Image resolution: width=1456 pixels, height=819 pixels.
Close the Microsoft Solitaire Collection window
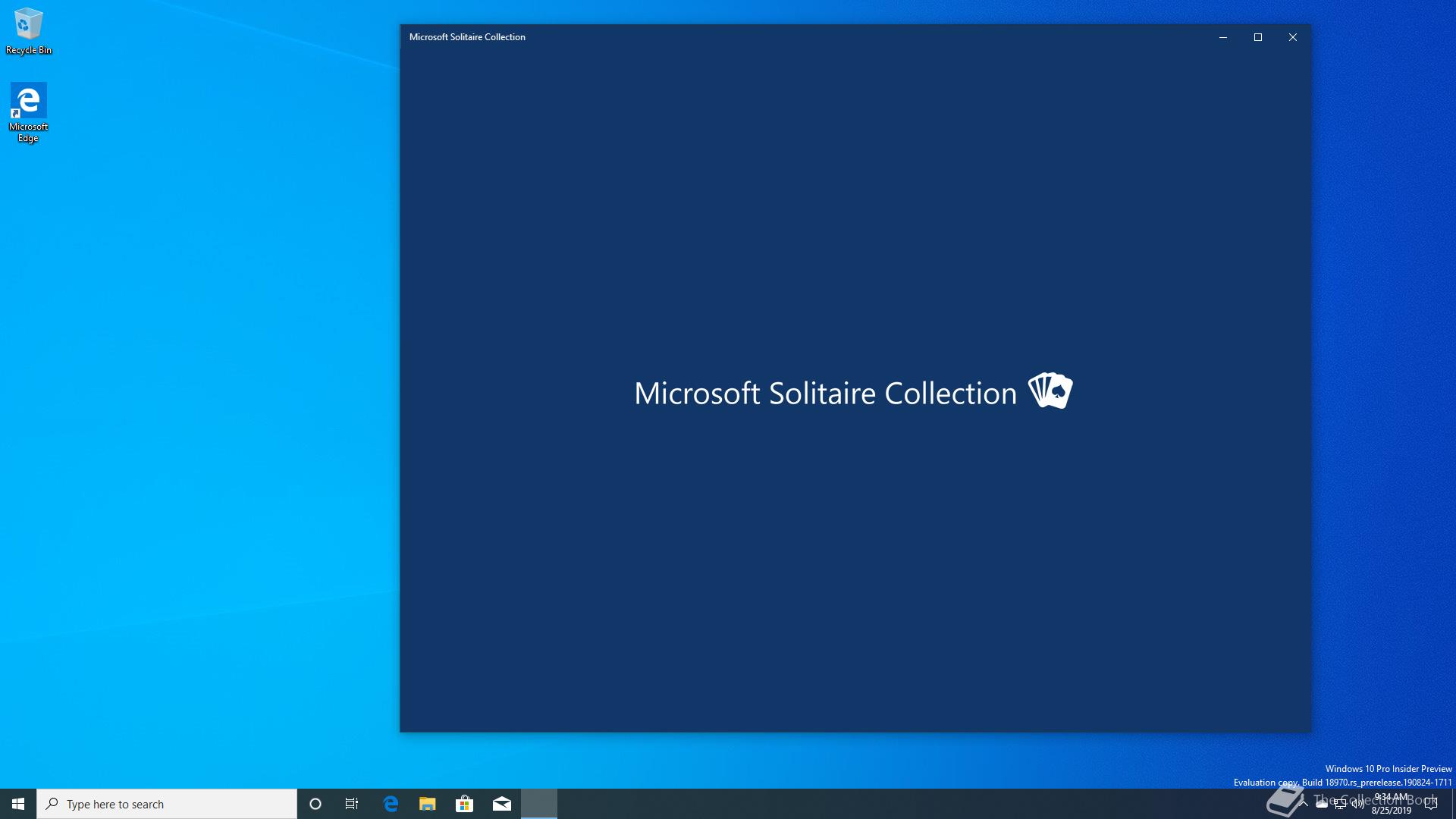click(x=1293, y=37)
